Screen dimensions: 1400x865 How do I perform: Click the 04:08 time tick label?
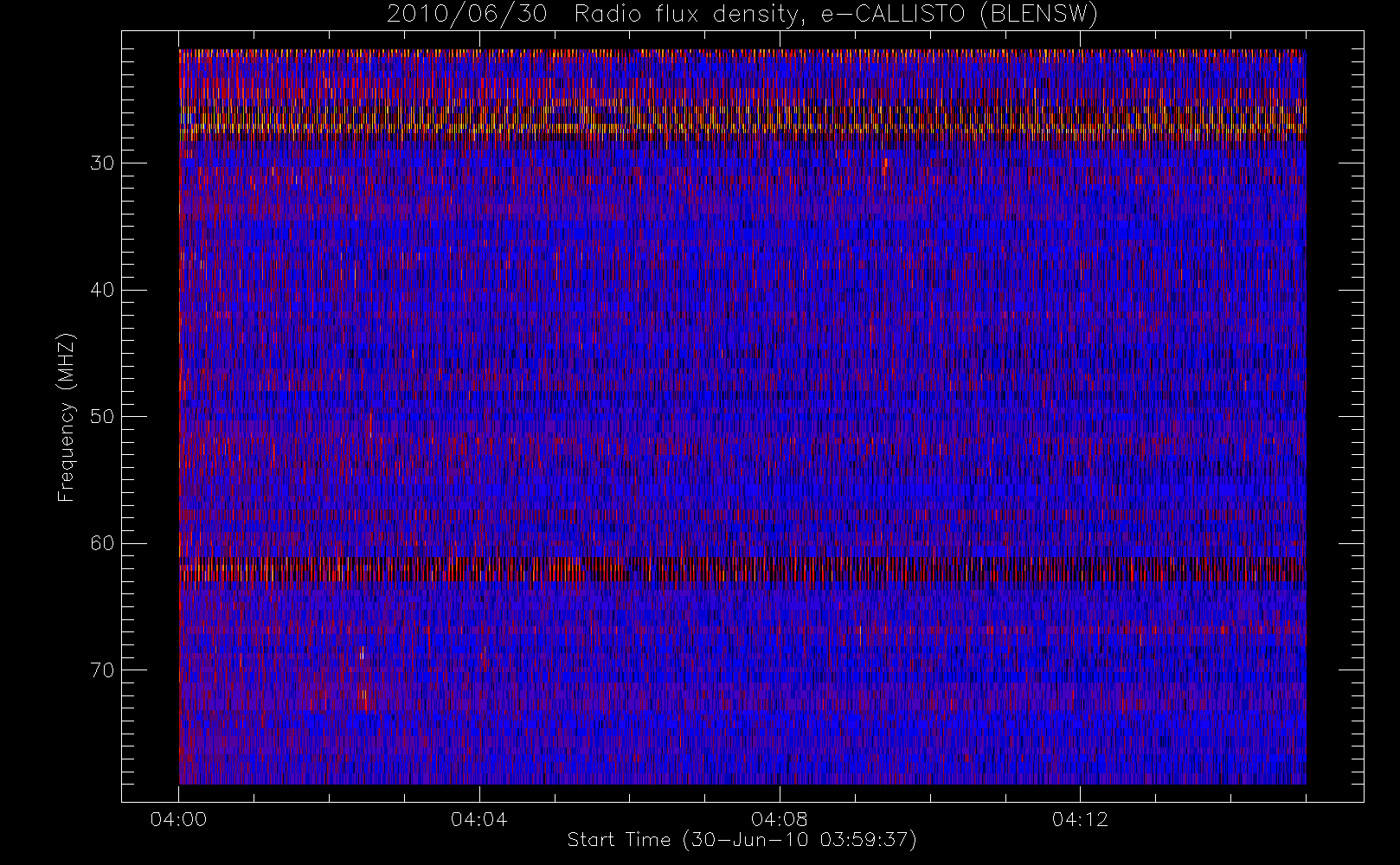pyautogui.click(x=779, y=819)
